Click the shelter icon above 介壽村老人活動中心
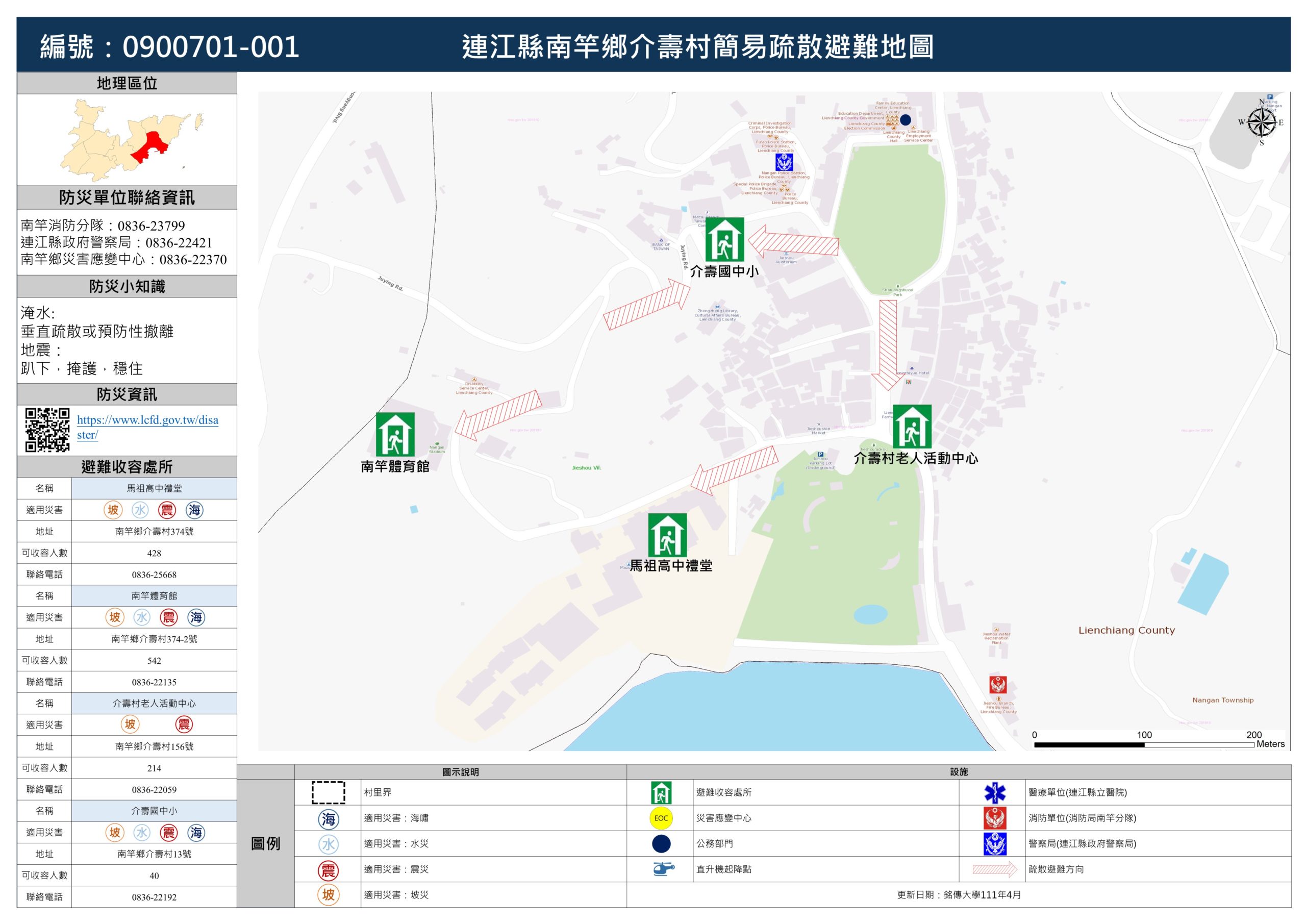This screenshot has height=924, width=1306. (912, 426)
